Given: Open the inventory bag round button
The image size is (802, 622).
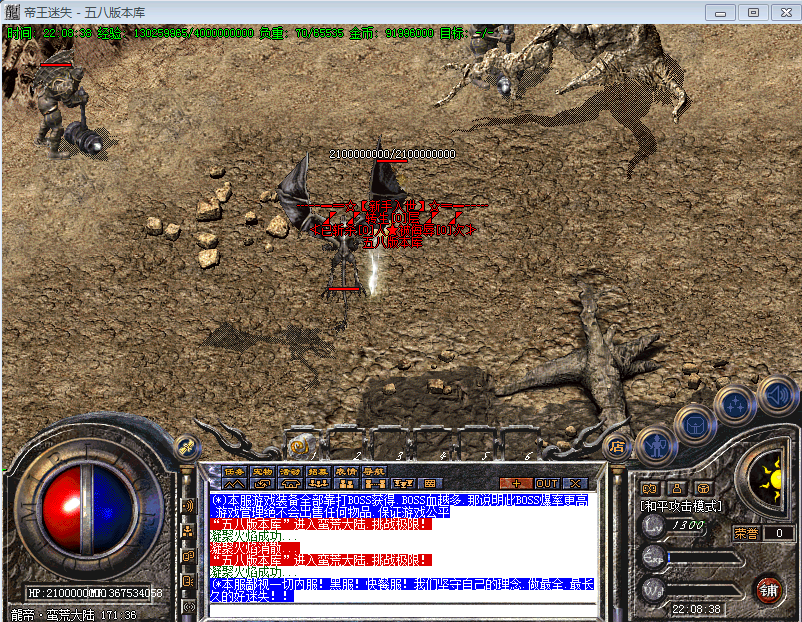Looking at the screenshot, I should (695, 425).
